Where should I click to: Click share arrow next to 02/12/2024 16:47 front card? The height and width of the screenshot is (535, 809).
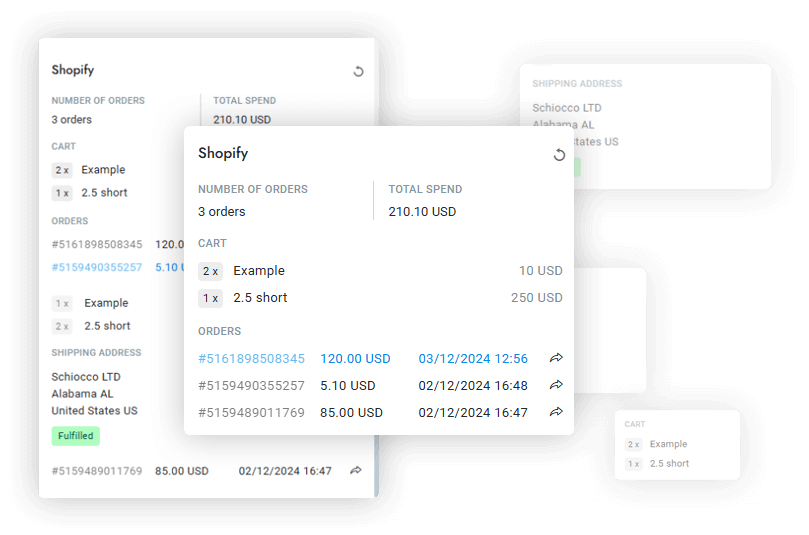coord(556,412)
